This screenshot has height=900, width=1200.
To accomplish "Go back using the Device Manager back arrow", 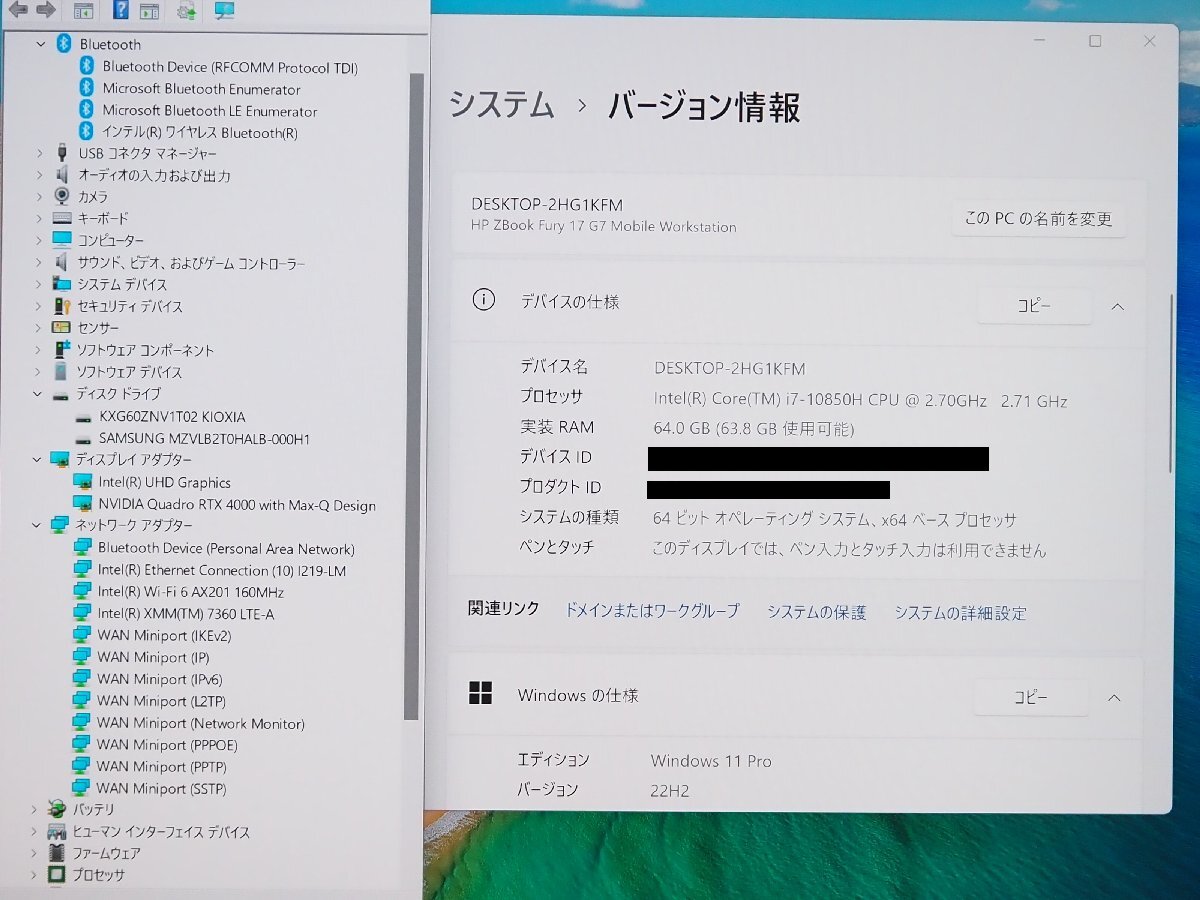I will pyautogui.click(x=18, y=11).
